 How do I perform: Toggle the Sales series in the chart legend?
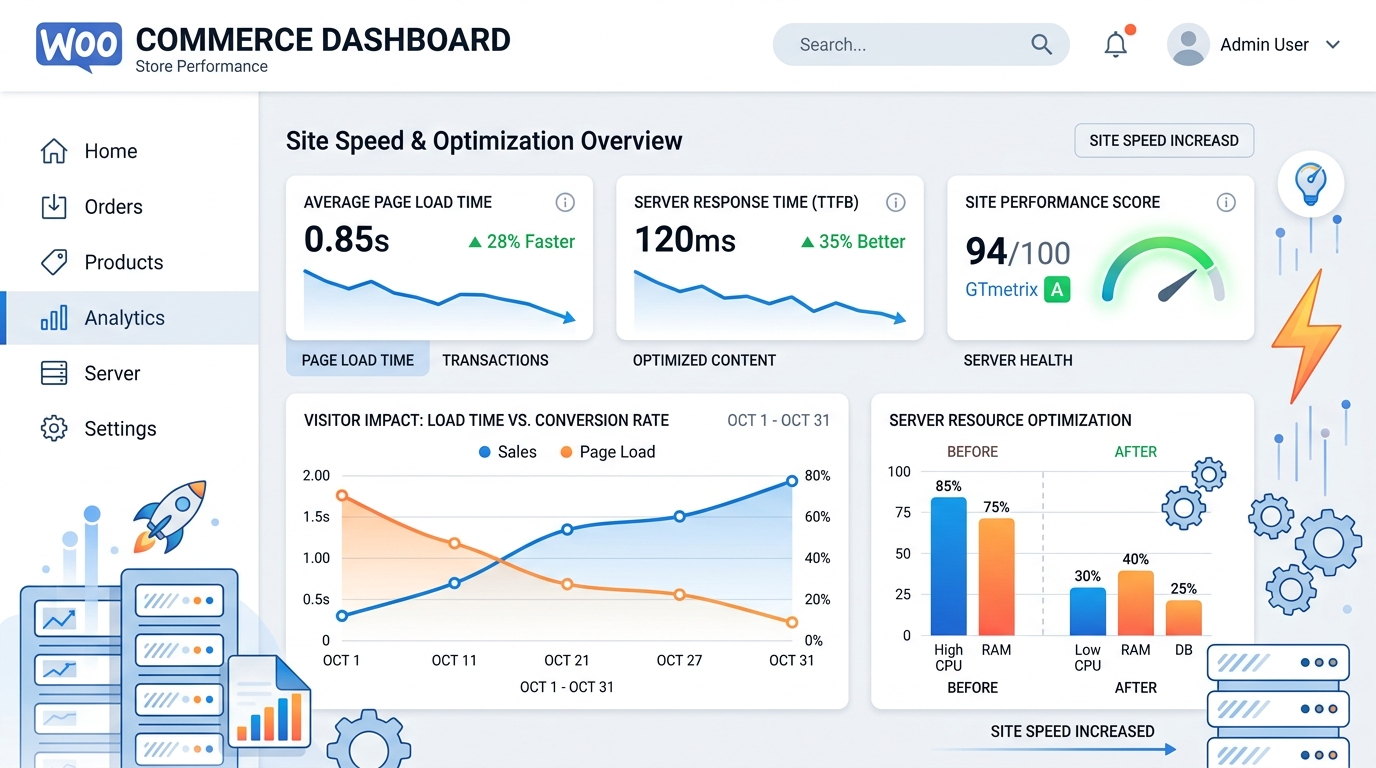[506, 452]
